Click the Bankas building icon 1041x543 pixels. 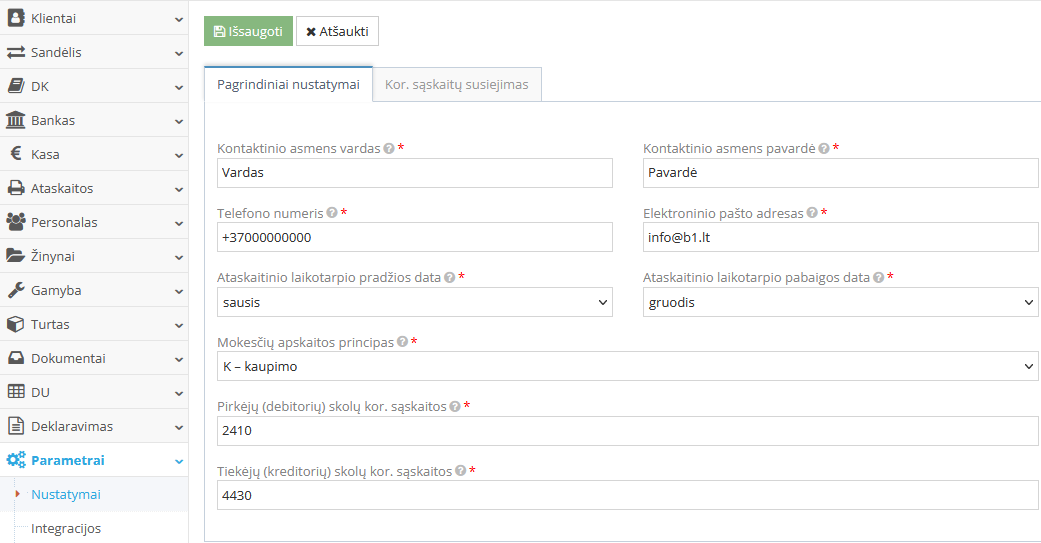[16, 120]
